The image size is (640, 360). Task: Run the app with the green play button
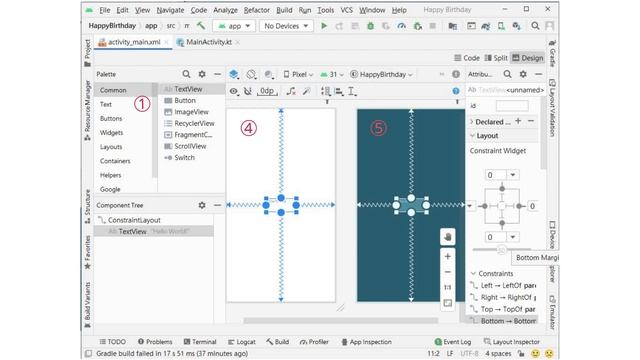(324, 26)
